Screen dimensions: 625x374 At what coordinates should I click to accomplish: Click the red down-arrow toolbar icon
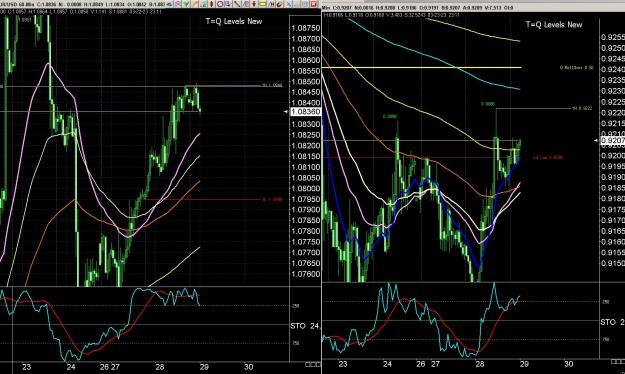coord(254,4)
